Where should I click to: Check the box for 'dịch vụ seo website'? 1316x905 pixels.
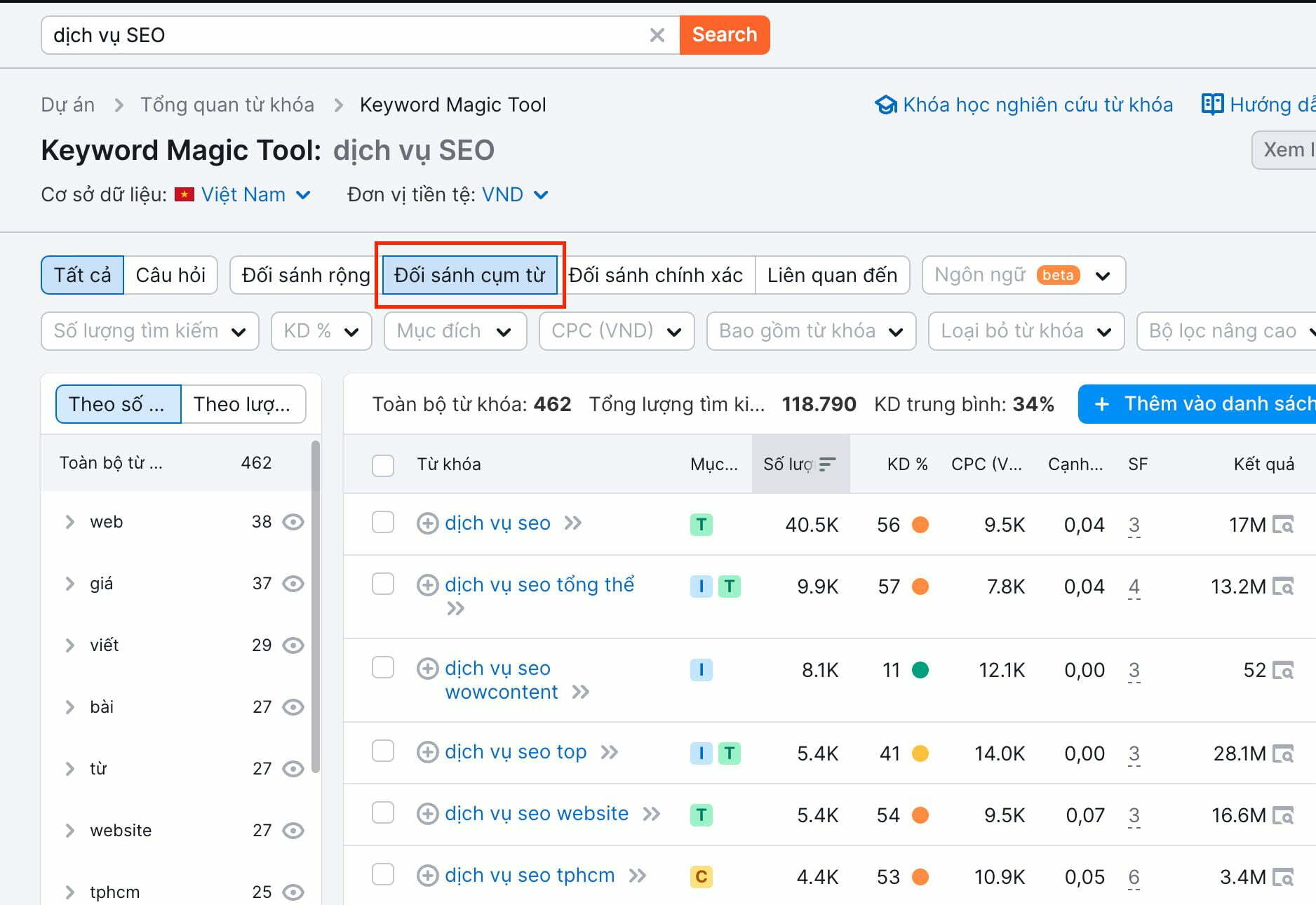tap(383, 813)
